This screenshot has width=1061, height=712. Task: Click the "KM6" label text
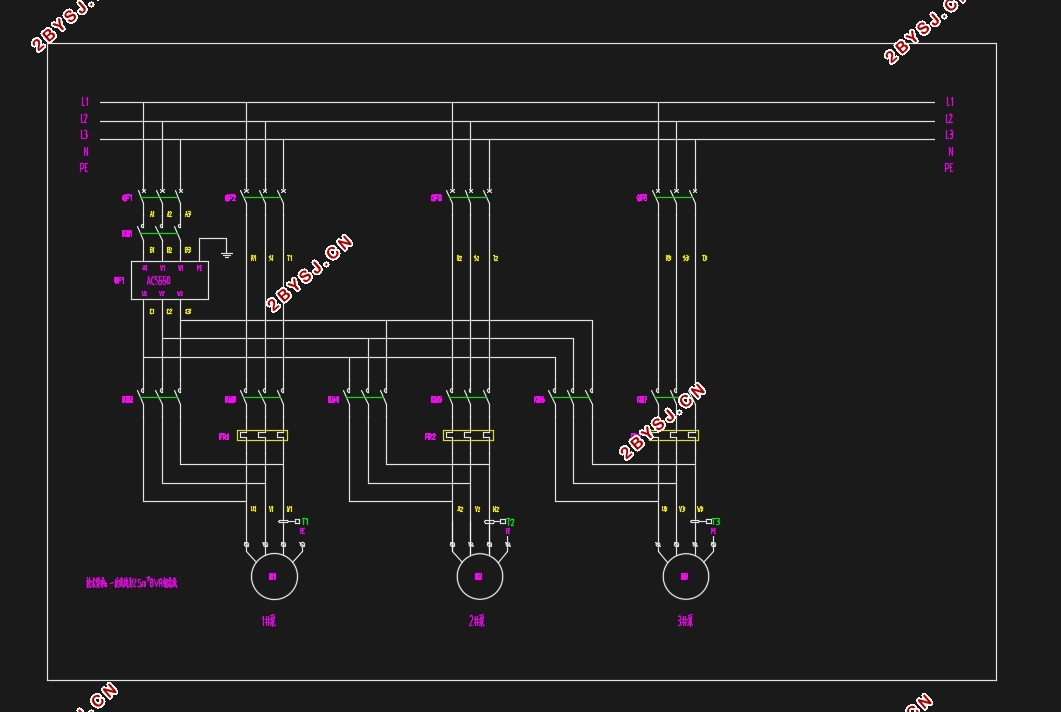coord(539,400)
